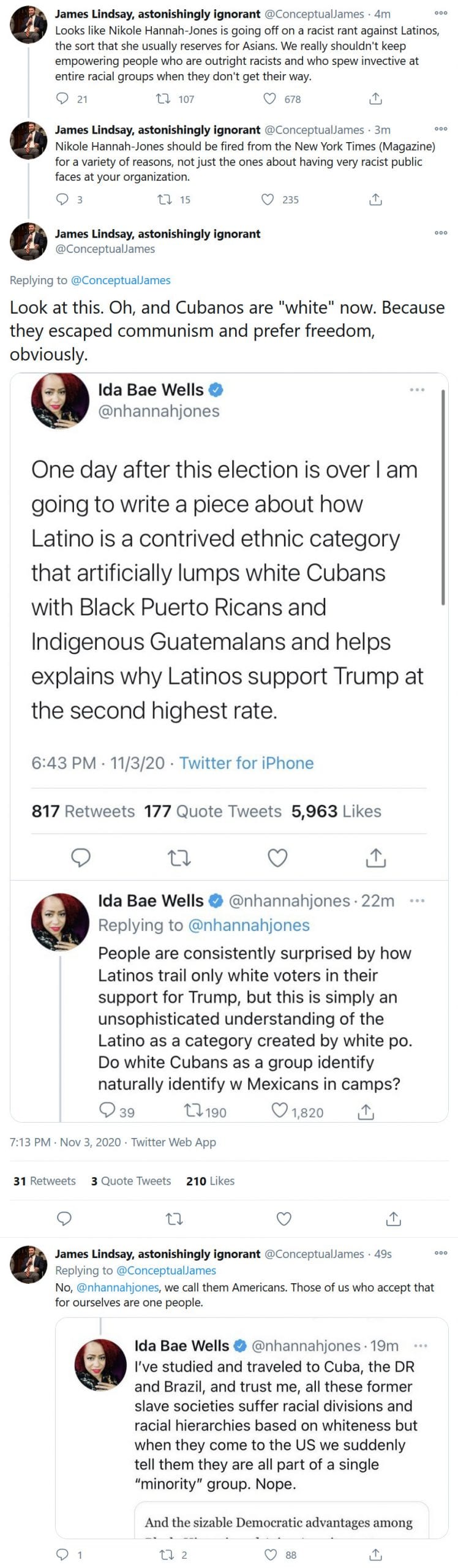
Task: Click the scrollbar in the embedded screenshot
Action: pos(443,496)
